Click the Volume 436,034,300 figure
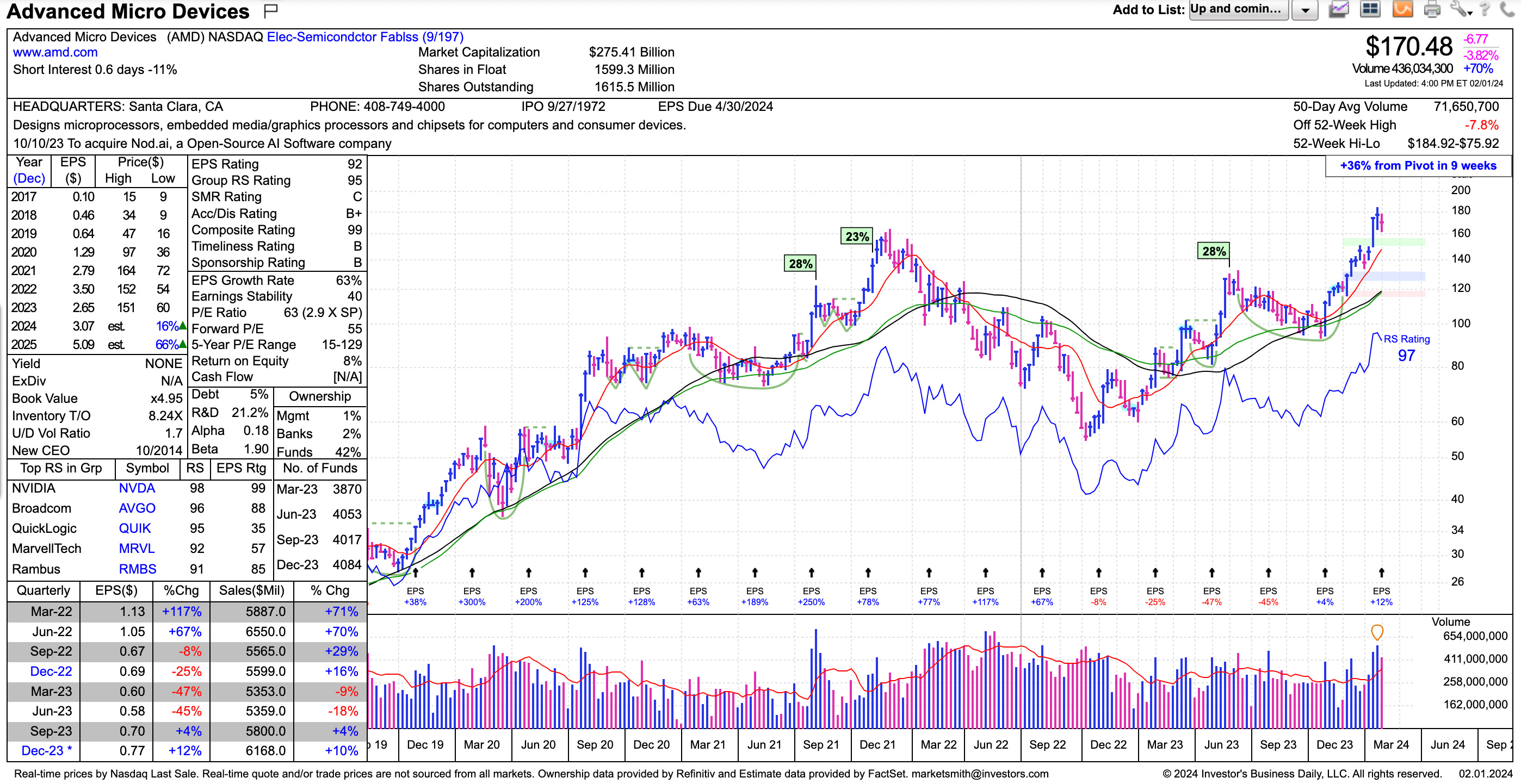The width and height of the screenshot is (1521, 784). pyautogui.click(x=1402, y=69)
